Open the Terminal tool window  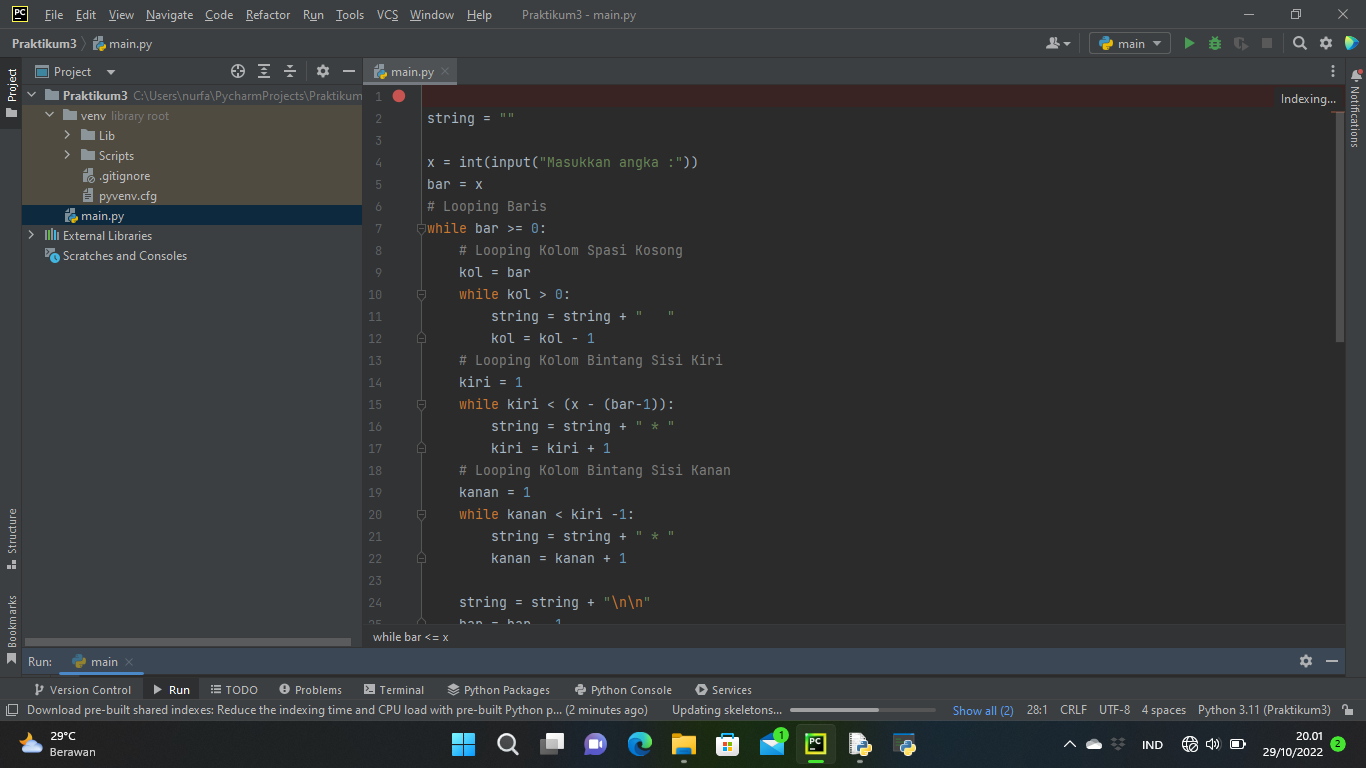(394, 689)
